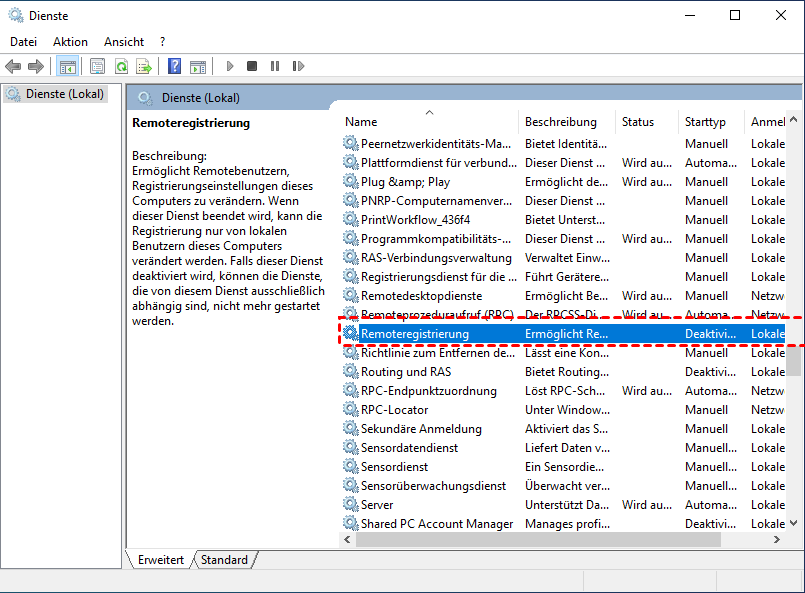Stop the service with the square icon
Viewport: 805px width, 593px height.
252,66
